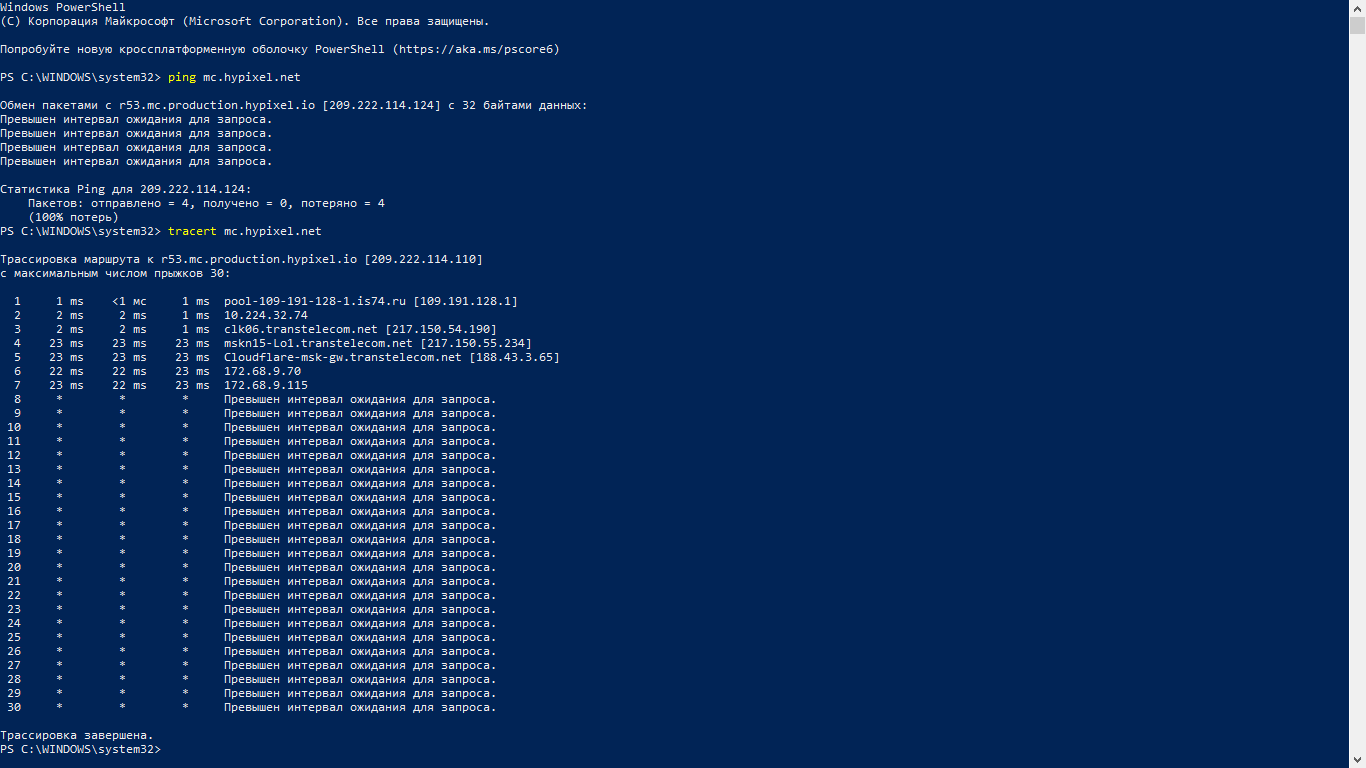Click scrollbar up arrow
The image size is (1366, 768).
pyautogui.click(x=1357, y=8)
